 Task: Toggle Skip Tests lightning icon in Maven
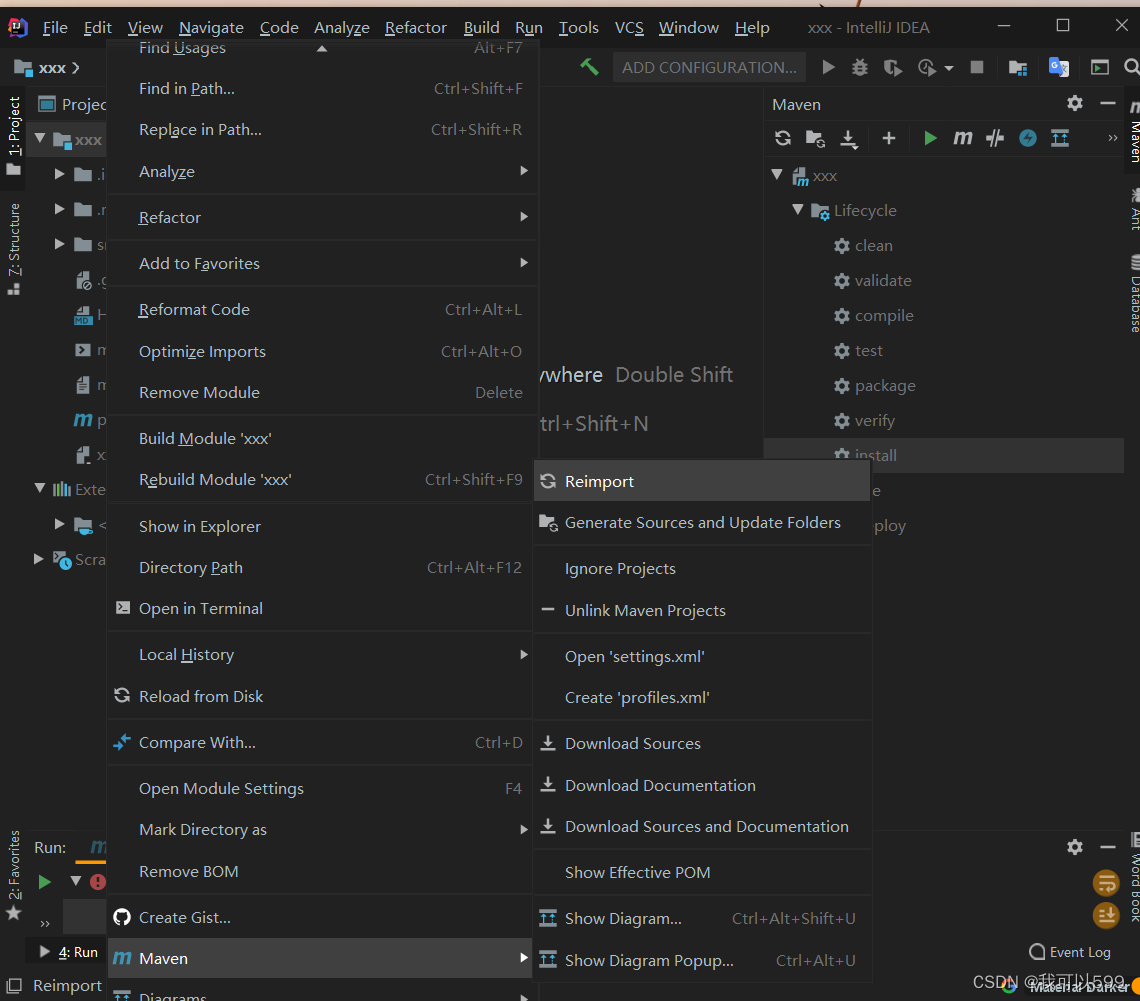pyautogui.click(x=1027, y=138)
